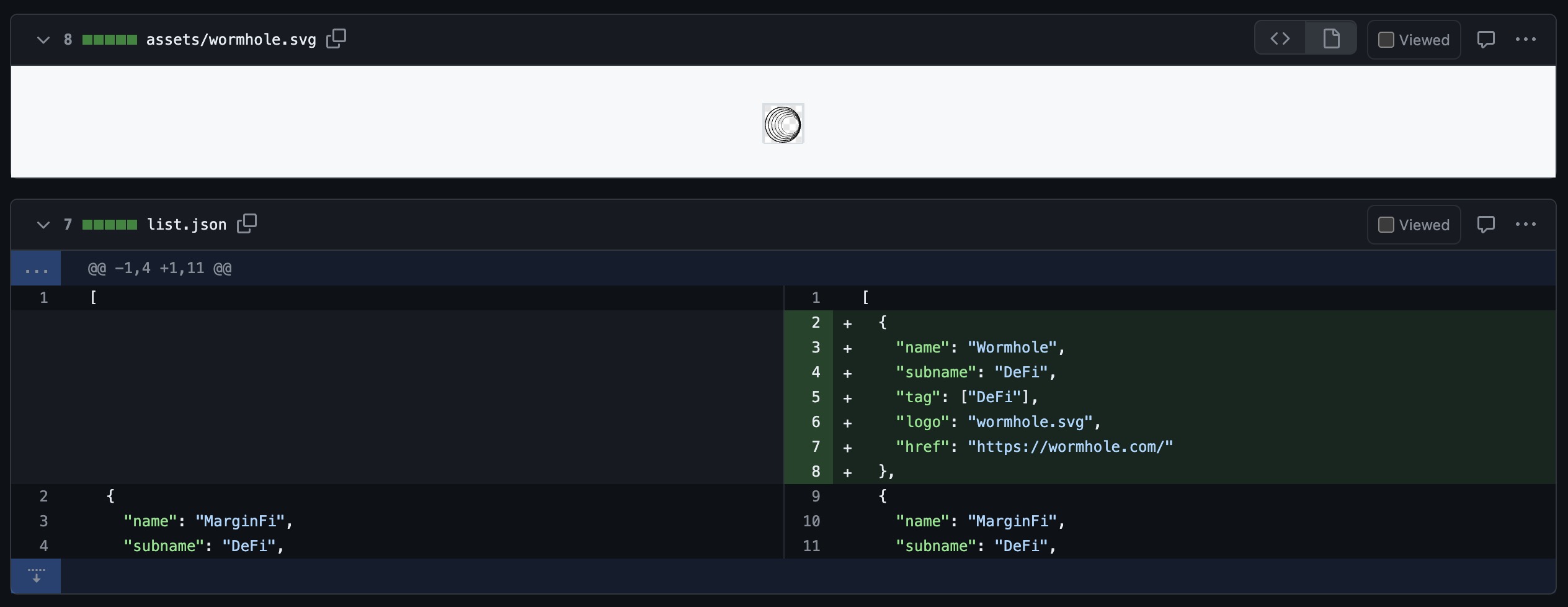Comment on the wormhole.svg file

pyautogui.click(x=1486, y=39)
